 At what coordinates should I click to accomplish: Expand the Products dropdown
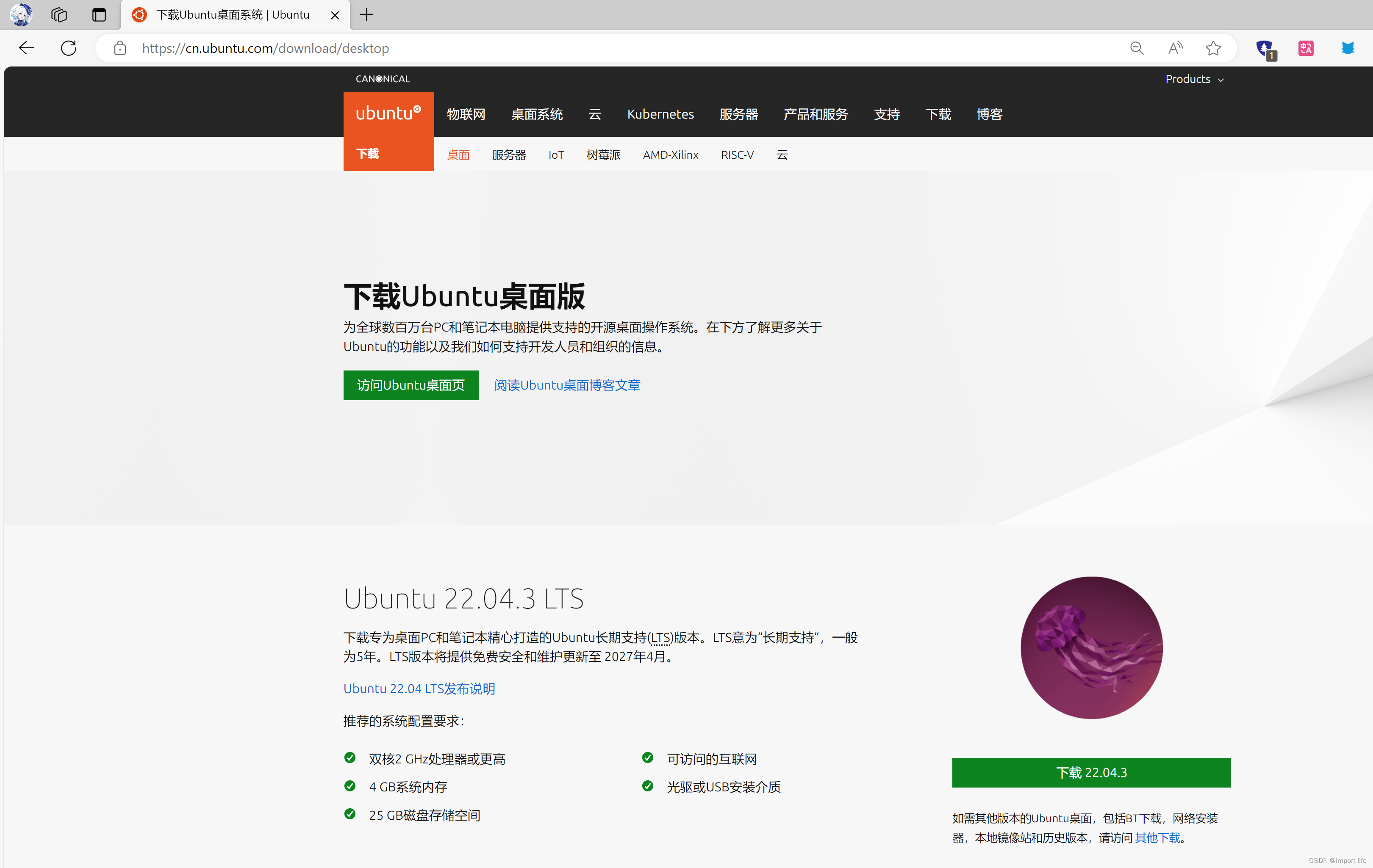coord(1194,79)
